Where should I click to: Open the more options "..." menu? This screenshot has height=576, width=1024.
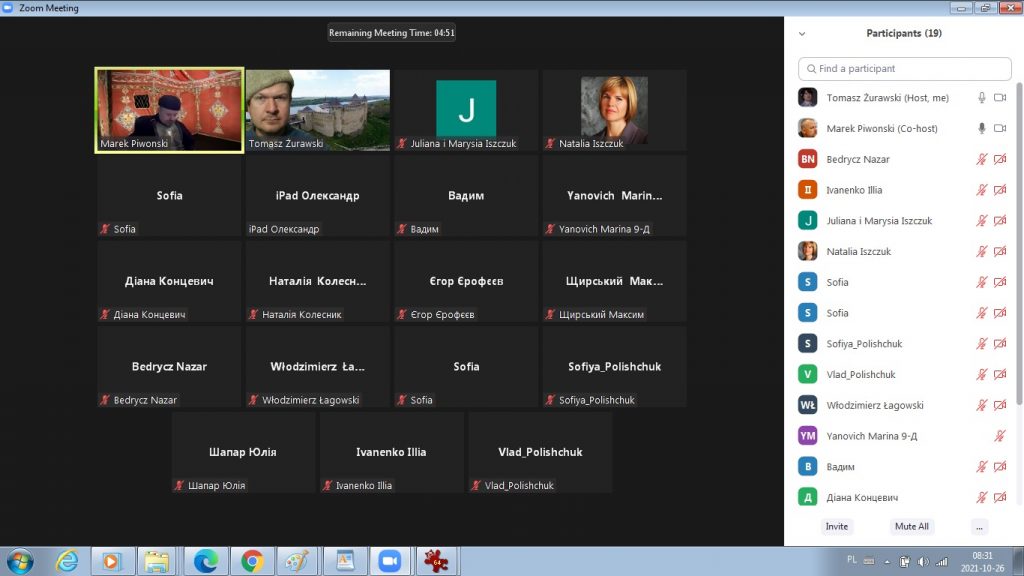pos(979,526)
